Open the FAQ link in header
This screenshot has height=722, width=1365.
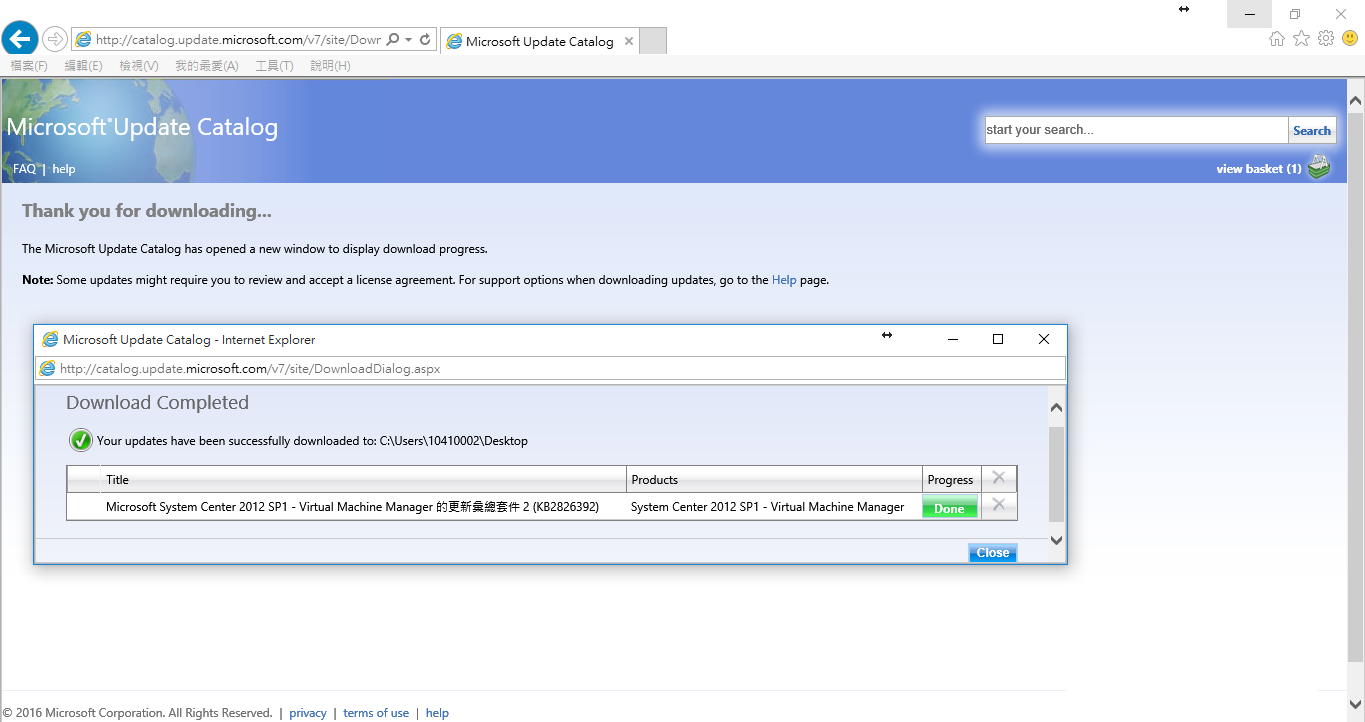[x=24, y=169]
